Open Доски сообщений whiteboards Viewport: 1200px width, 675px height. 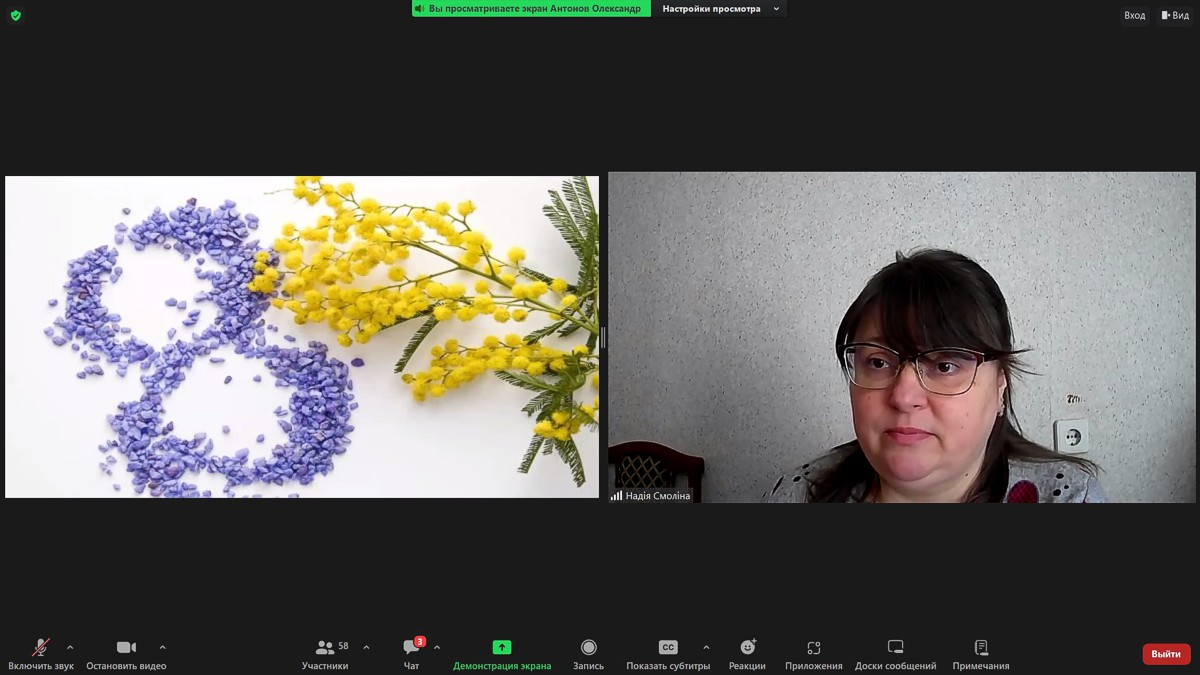tap(896, 654)
